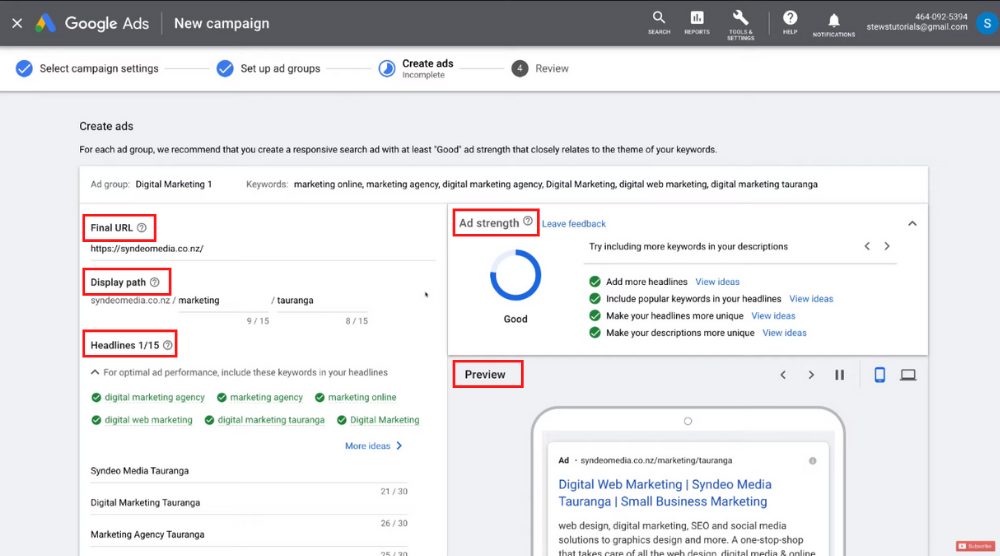Open the Search tool in the header
This screenshot has width=1000, height=556.
point(659,22)
